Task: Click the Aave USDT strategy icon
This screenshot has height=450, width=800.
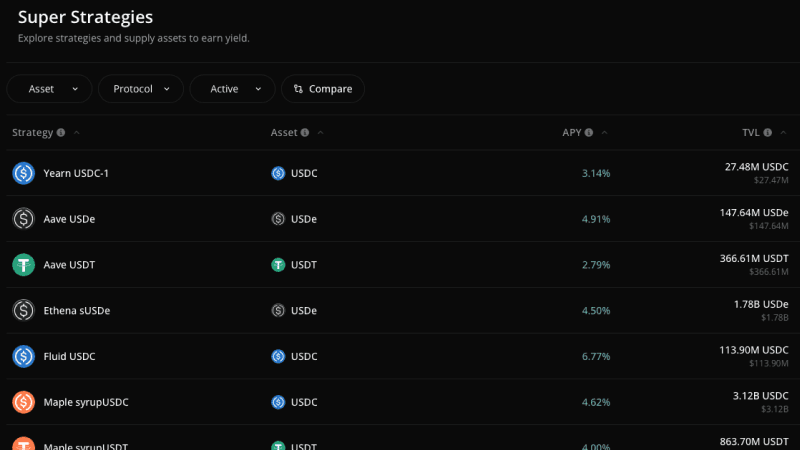Action: [23, 265]
